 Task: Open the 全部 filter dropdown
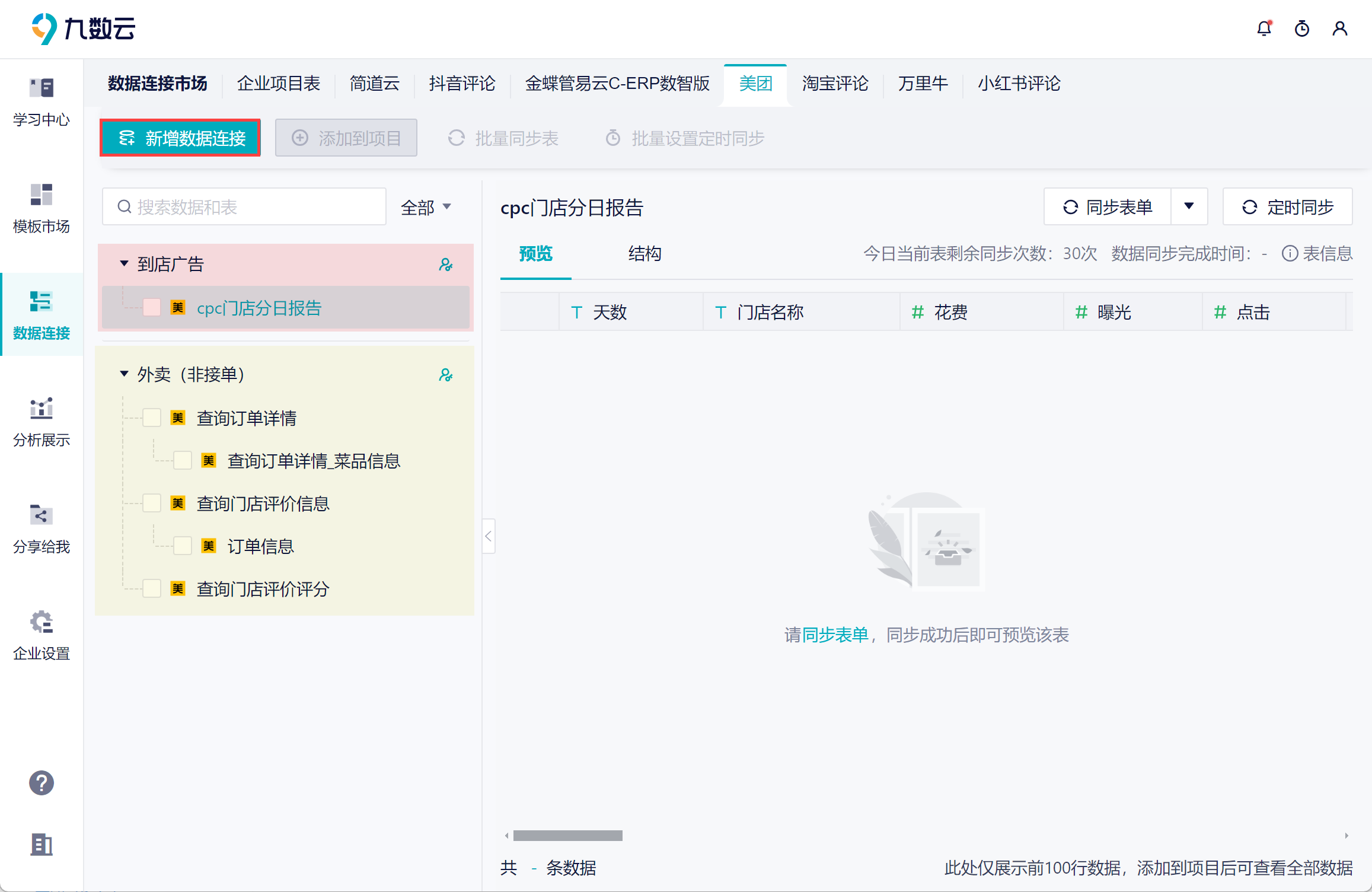[426, 207]
